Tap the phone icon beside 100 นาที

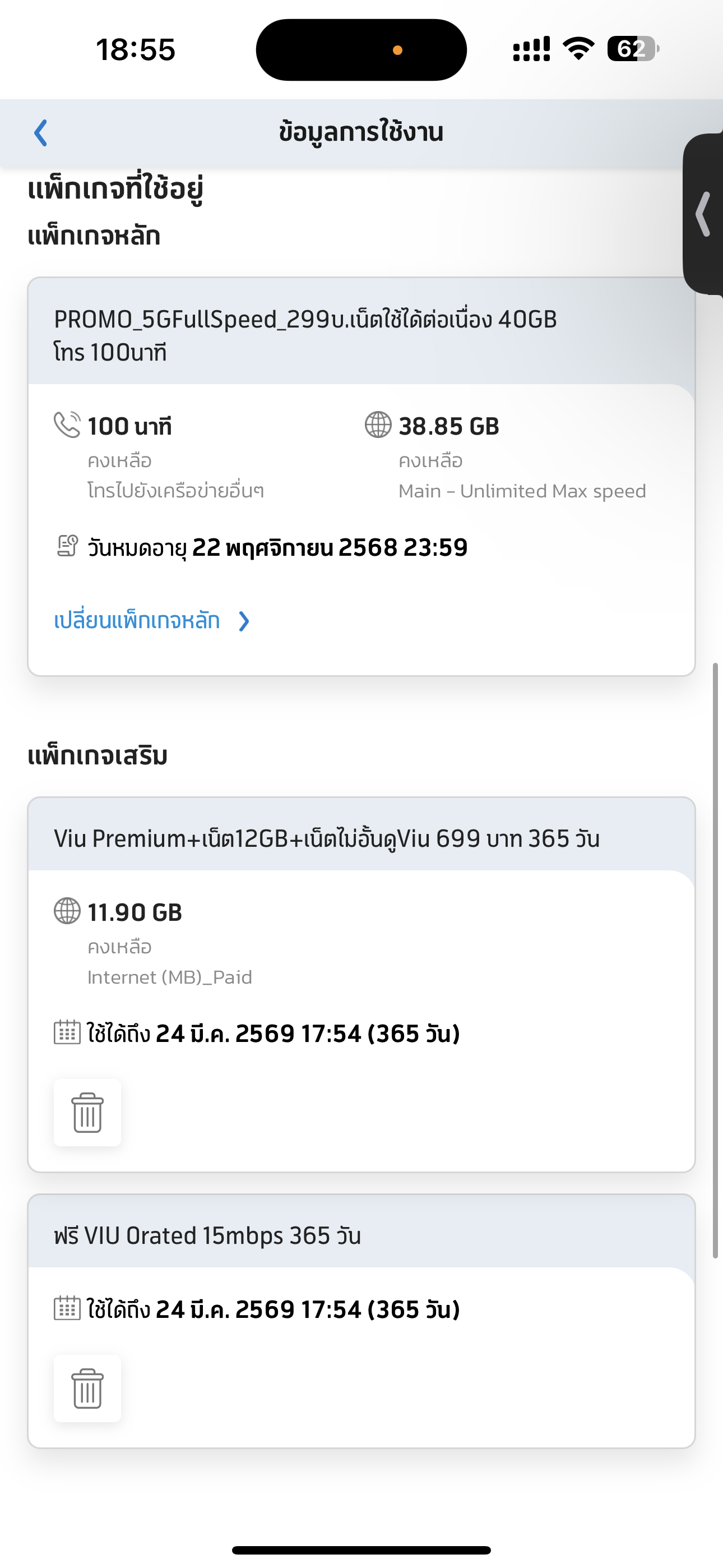[x=67, y=425]
